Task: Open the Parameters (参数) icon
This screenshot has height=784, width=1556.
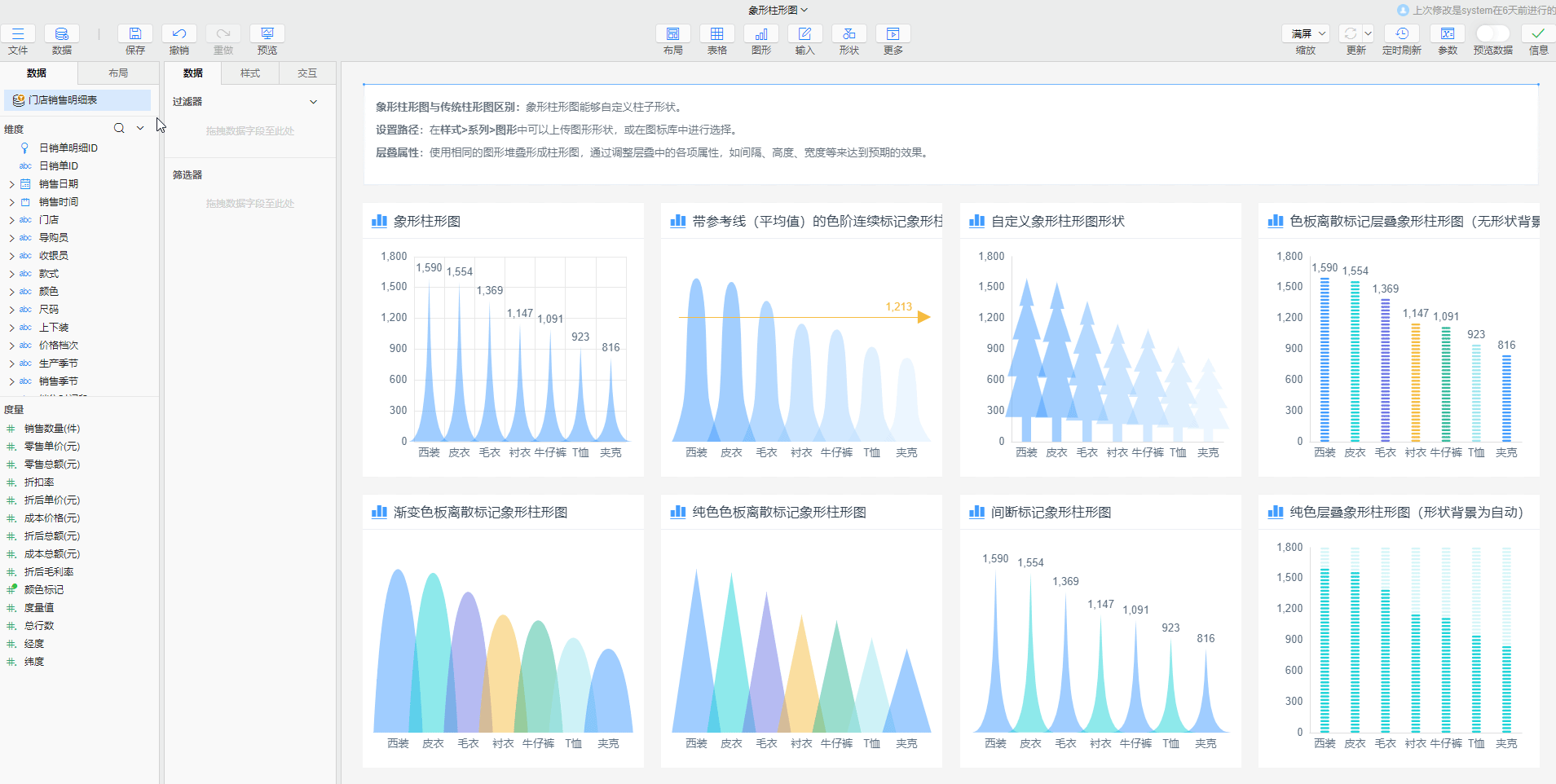Action: [x=1447, y=34]
